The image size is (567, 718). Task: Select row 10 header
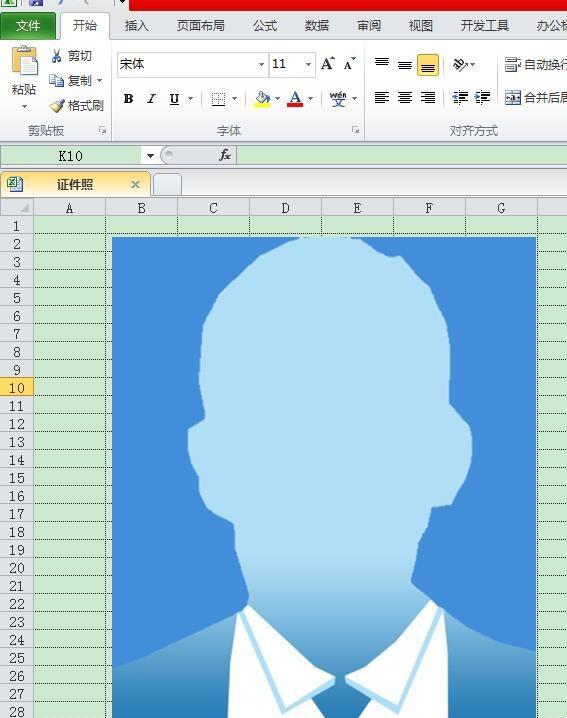tap(17, 388)
